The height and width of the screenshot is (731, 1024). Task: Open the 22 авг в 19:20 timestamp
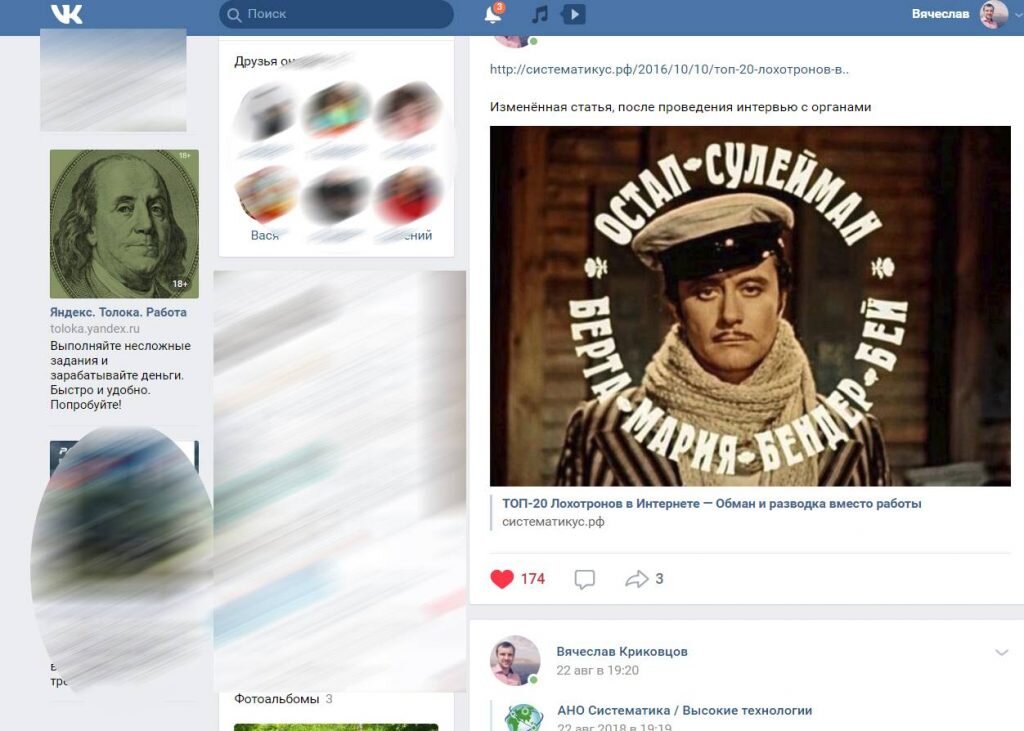point(597,670)
